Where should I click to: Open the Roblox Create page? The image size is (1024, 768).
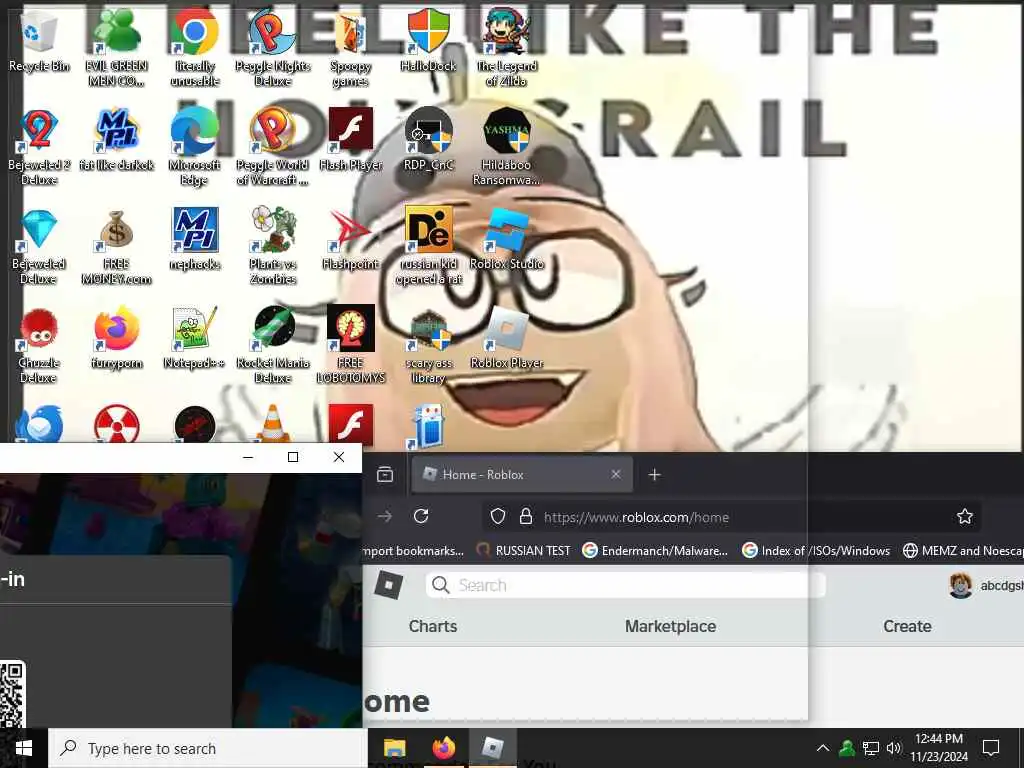pos(907,626)
